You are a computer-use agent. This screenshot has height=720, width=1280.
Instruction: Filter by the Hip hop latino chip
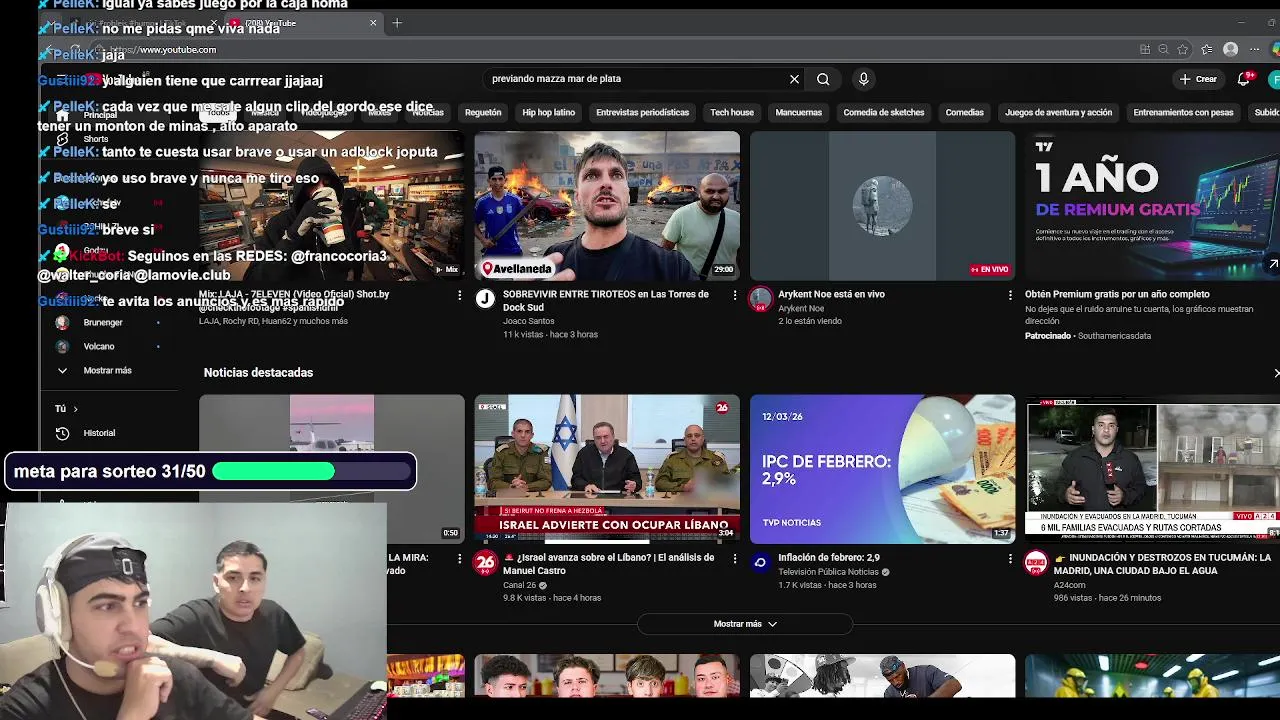click(x=549, y=113)
